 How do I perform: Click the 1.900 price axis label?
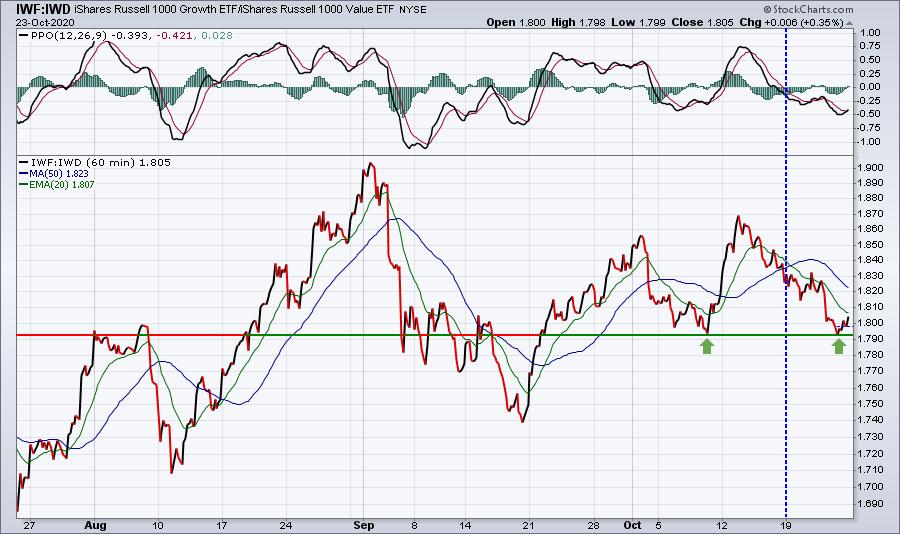[872, 168]
